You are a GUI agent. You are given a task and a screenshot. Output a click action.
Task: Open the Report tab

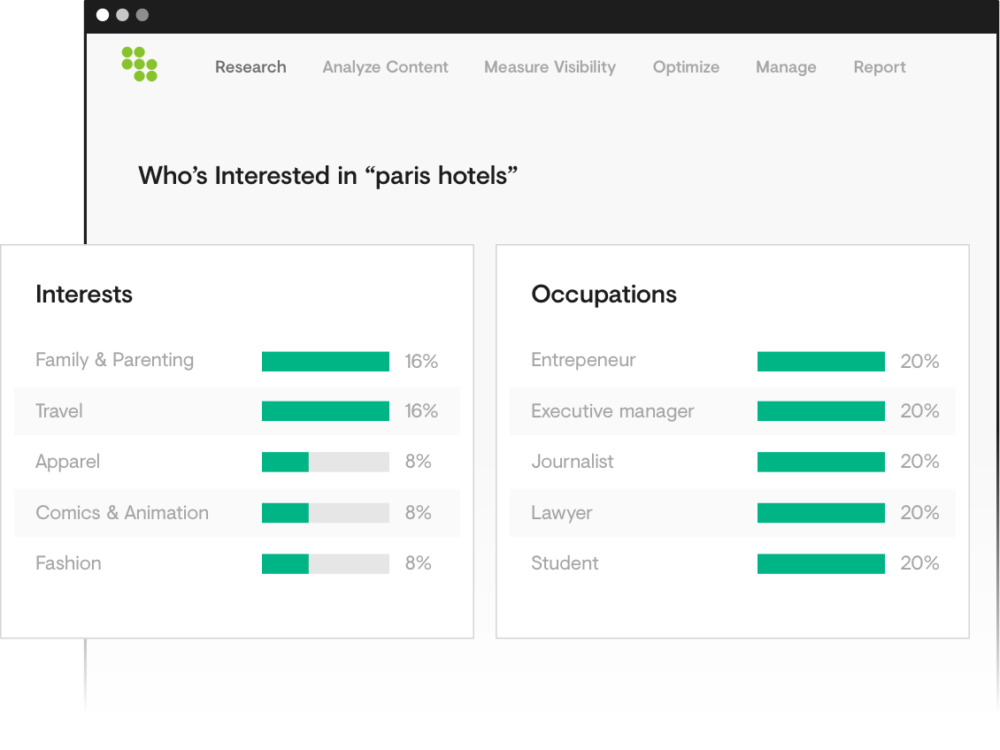pos(879,67)
